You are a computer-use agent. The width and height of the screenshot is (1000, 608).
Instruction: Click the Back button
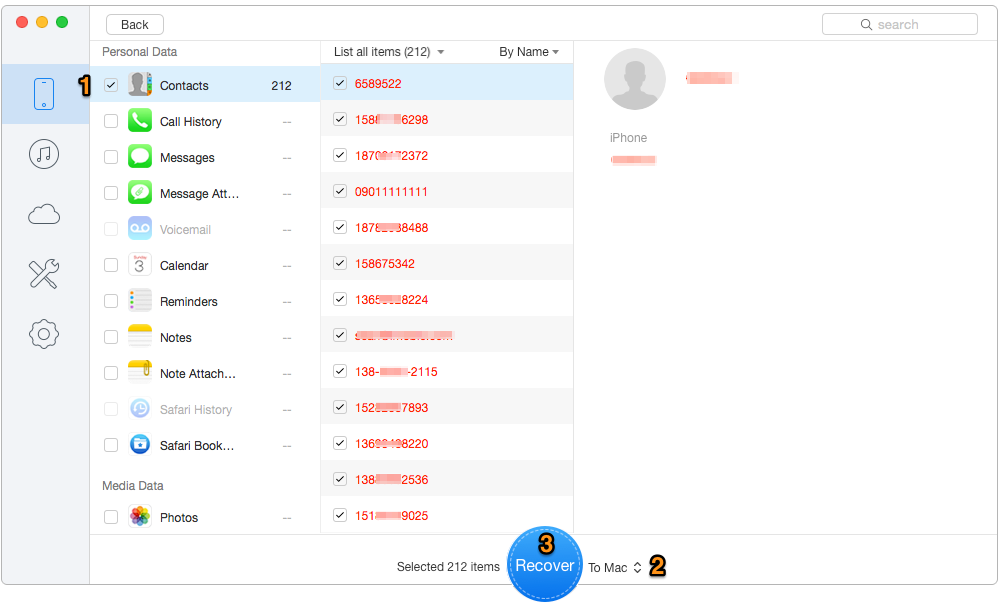pyautogui.click(x=135, y=24)
